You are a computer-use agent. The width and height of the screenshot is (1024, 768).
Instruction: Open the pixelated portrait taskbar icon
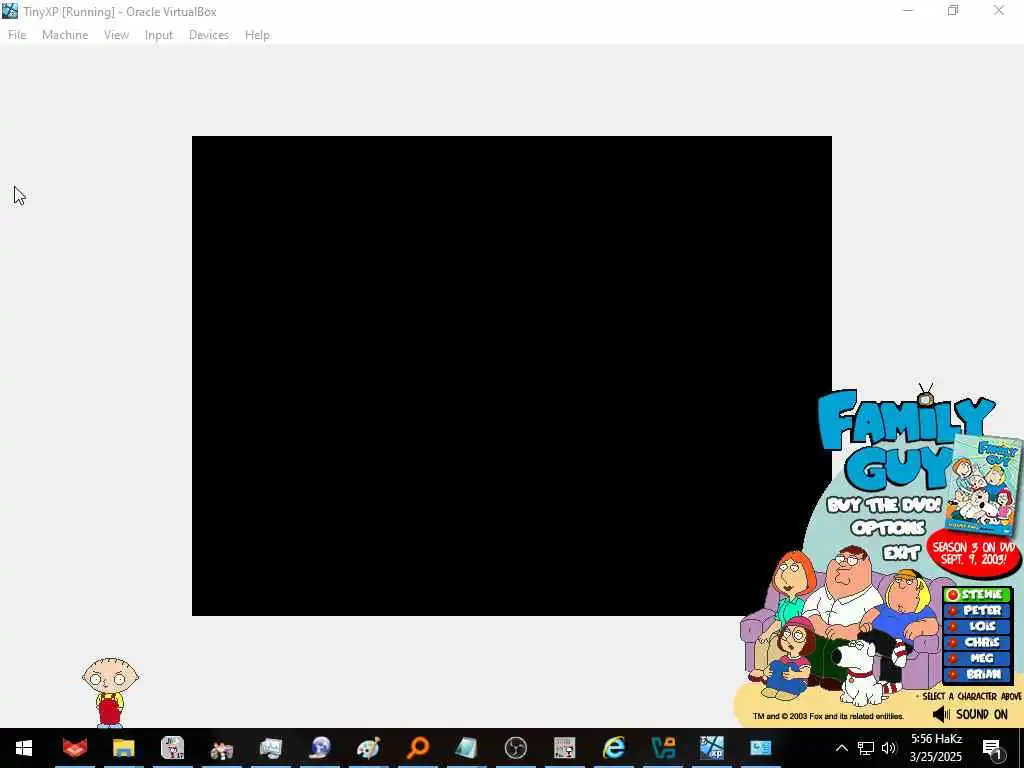pos(564,748)
